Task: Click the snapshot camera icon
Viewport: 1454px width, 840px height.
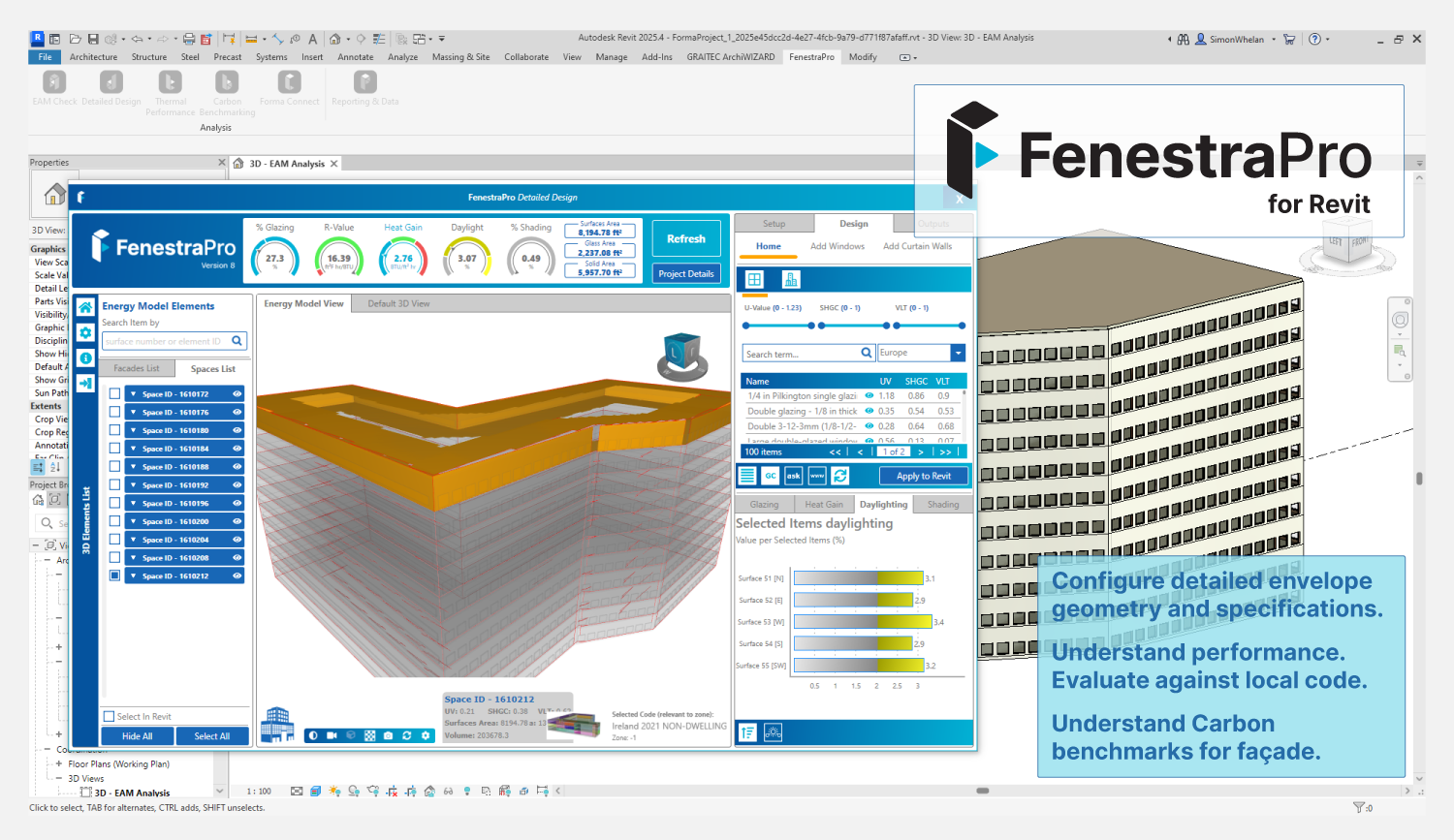Action: pos(388,736)
